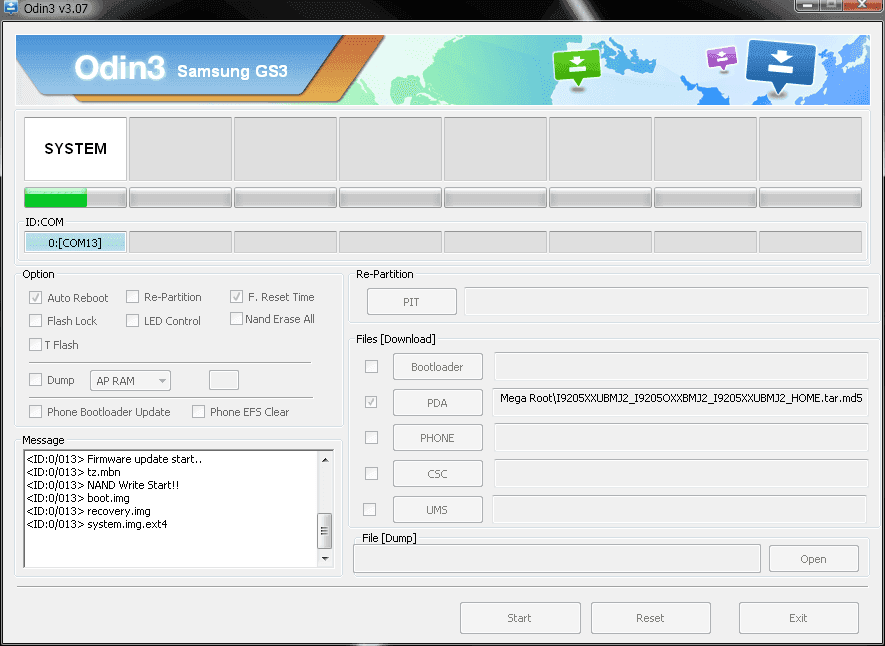885x646 pixels.
Task: Select the 0:[COM13] port slot
Action: coord(75,243)
